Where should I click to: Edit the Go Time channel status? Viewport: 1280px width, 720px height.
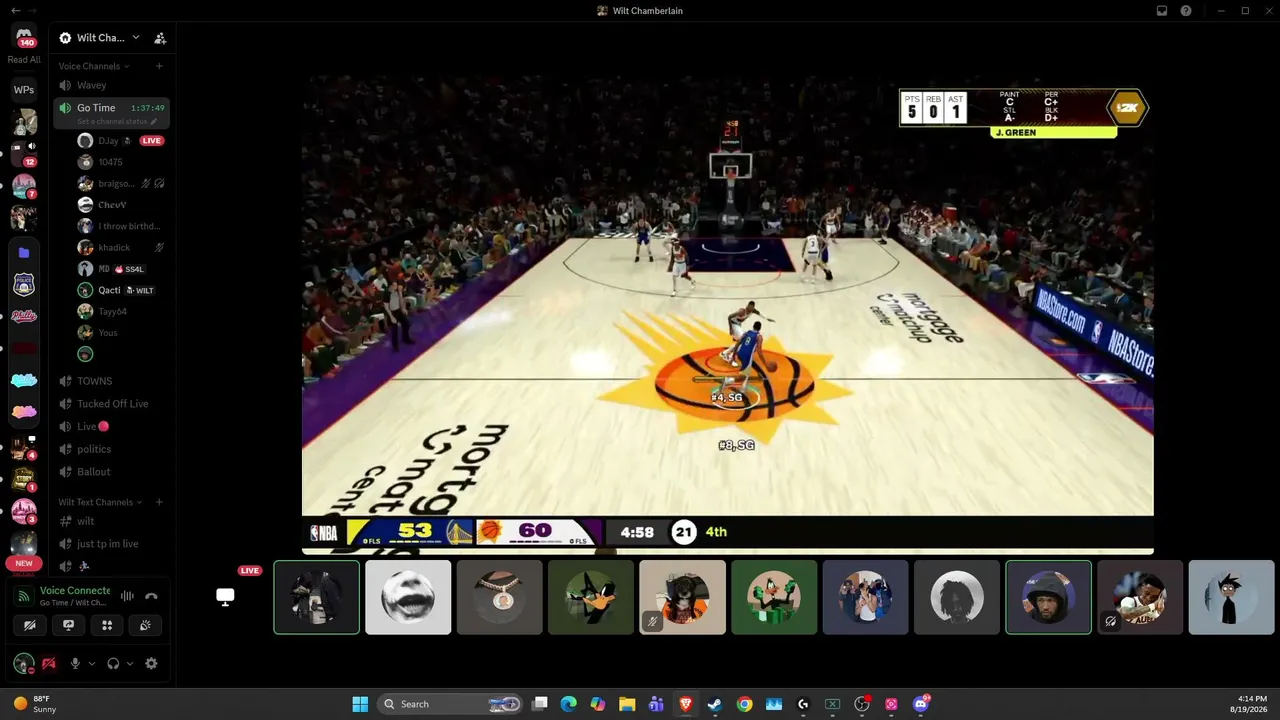point(117,121)
